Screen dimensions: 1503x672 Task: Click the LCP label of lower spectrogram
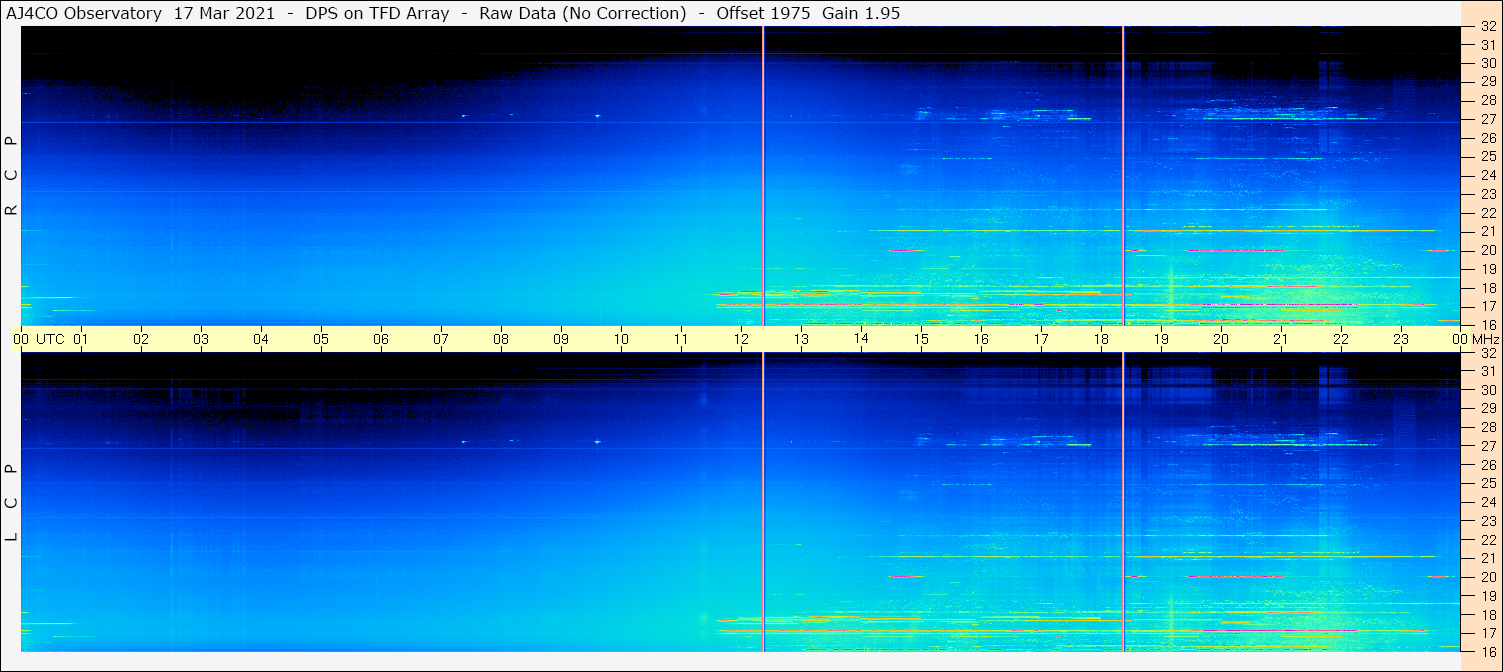point(12,502)
